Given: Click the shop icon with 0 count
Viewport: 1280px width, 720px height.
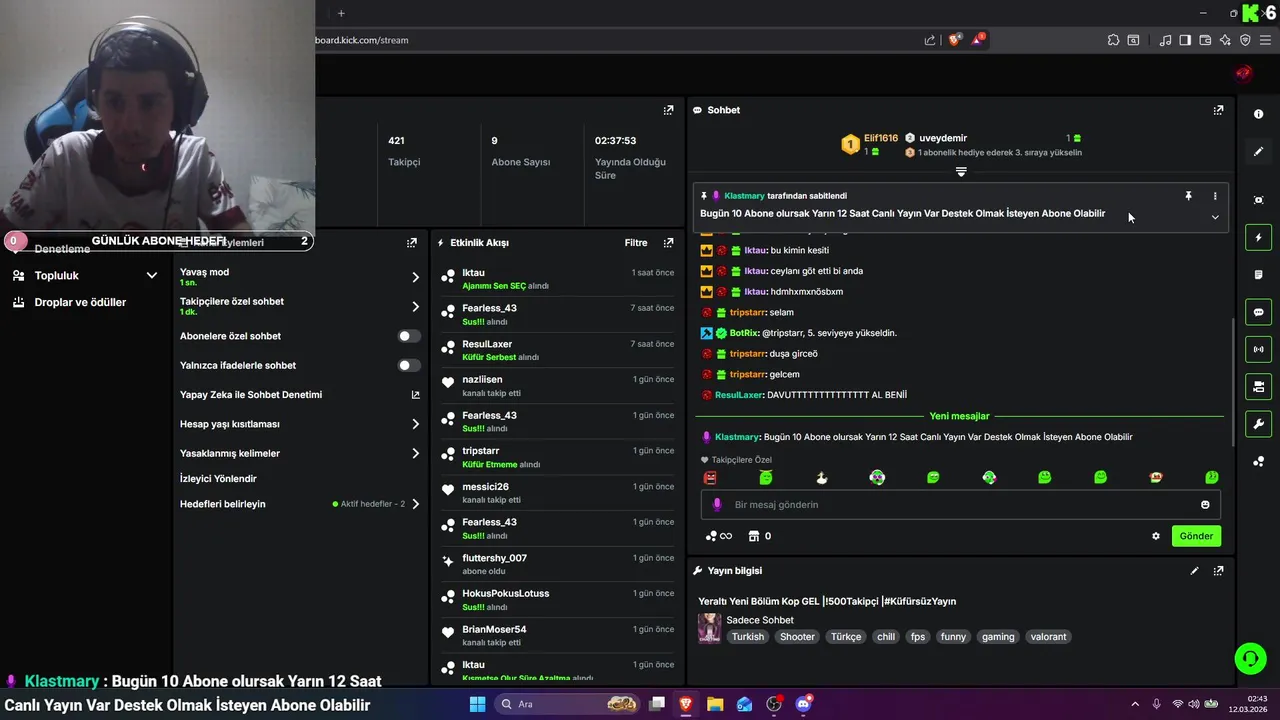Looking at the screenshot, I should (760, 536).
